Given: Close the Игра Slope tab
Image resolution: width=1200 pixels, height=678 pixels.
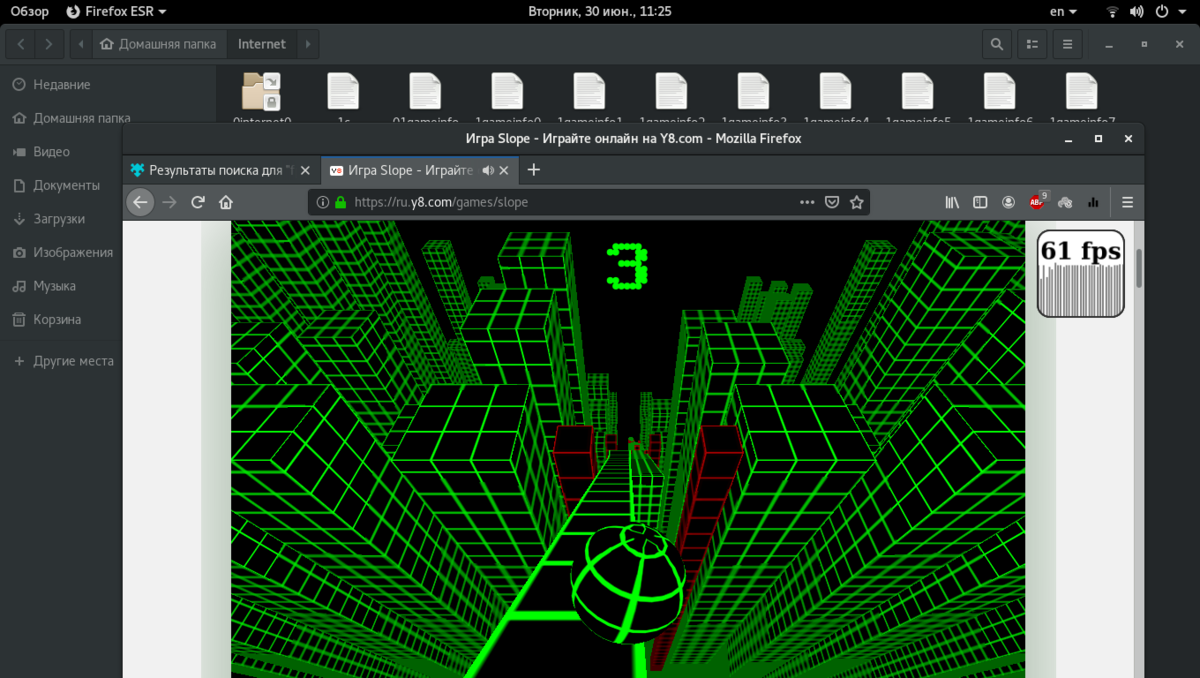Looking at the screenshot, I should pos(504,171).
